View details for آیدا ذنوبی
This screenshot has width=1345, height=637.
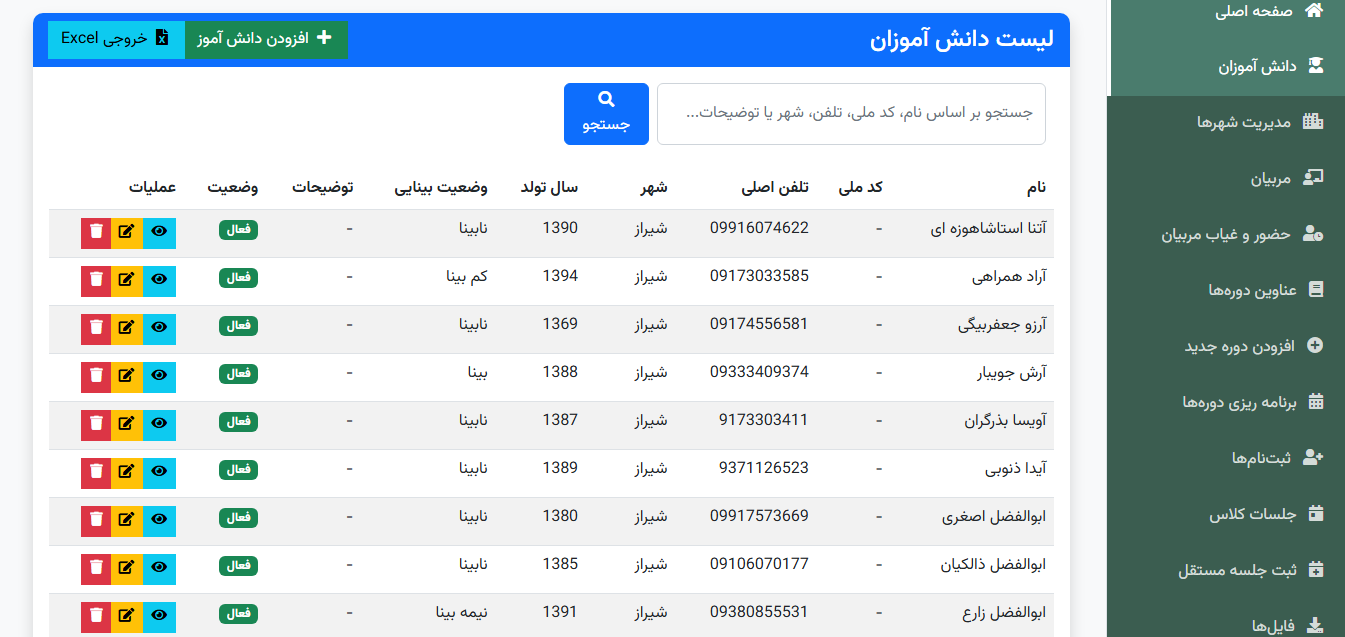click(x=160, y=472)
